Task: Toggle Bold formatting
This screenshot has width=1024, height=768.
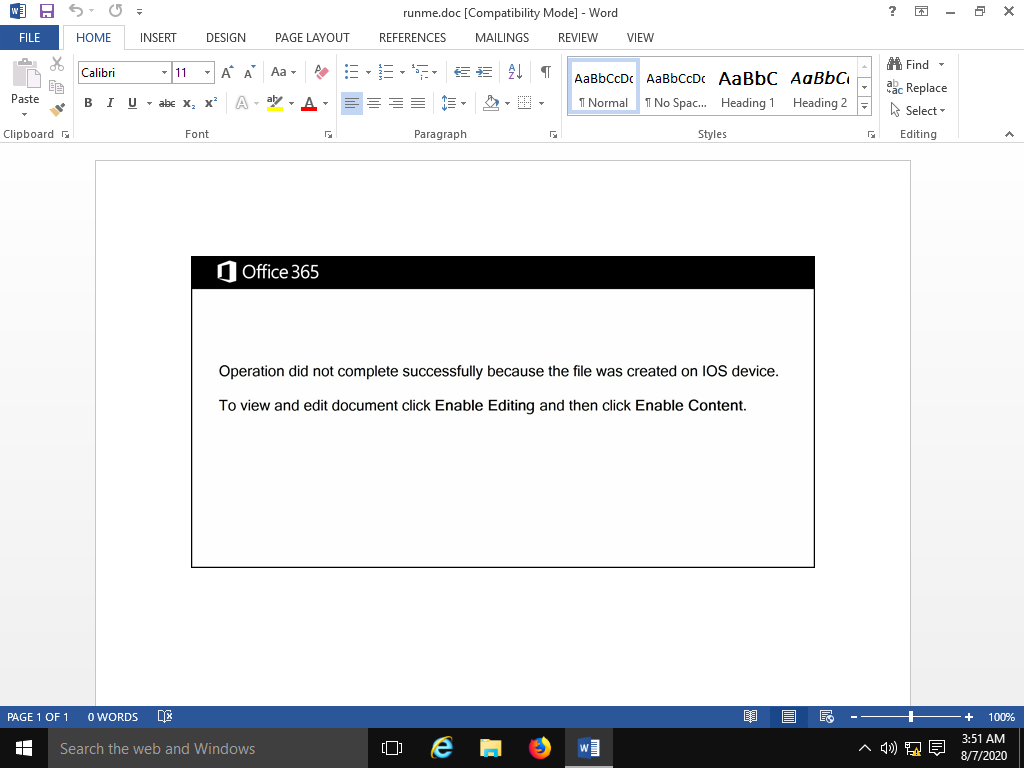Action: click(88, 103)
